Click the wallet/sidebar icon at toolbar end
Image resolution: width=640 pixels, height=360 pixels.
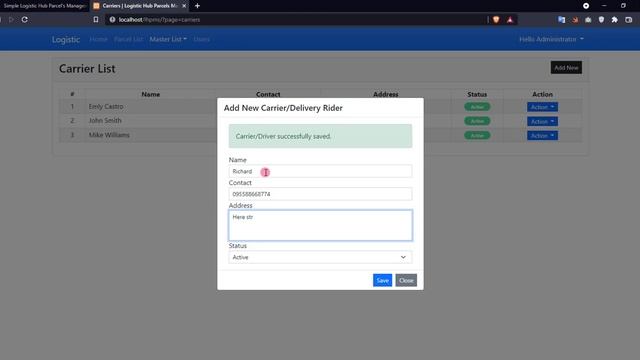click(x=629, y=20)
